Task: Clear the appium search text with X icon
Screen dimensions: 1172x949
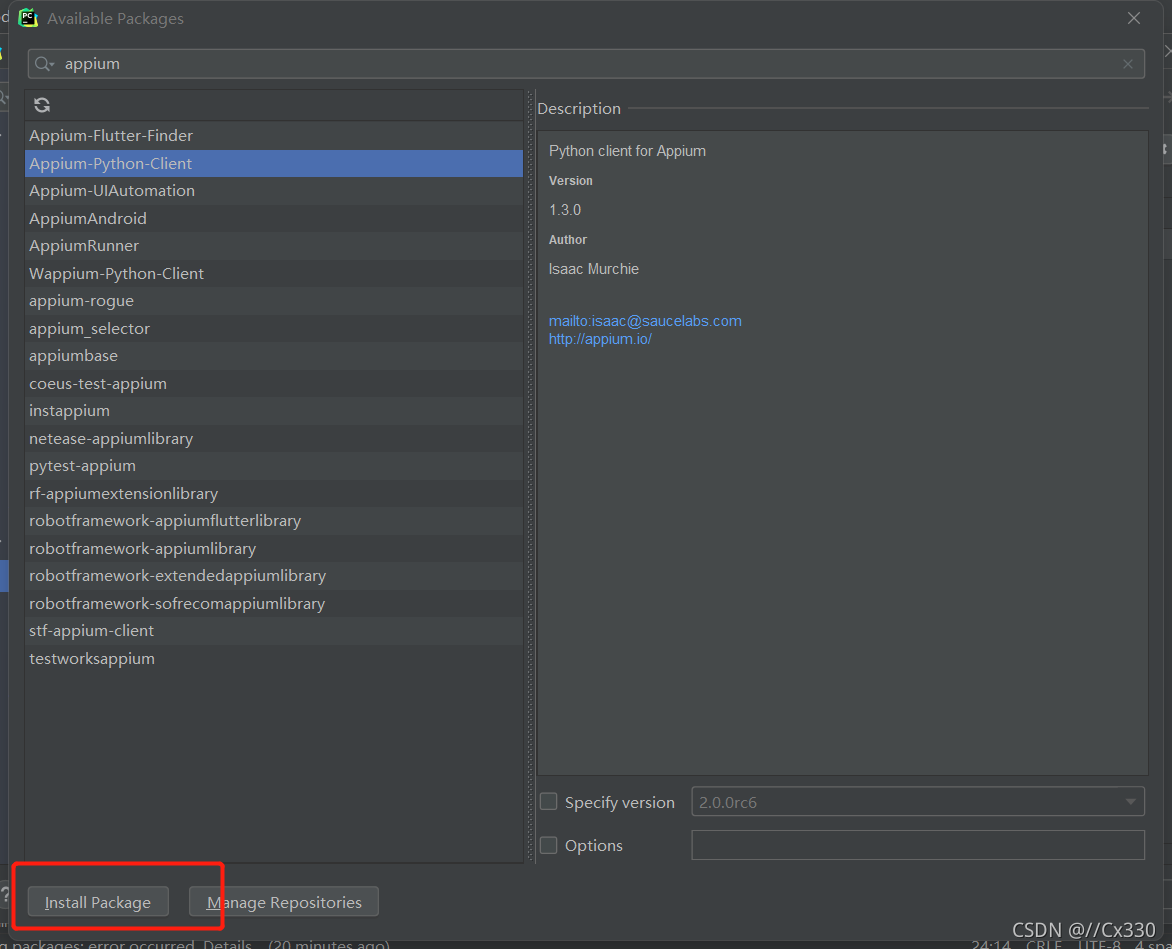Action: click(1128, 64)
